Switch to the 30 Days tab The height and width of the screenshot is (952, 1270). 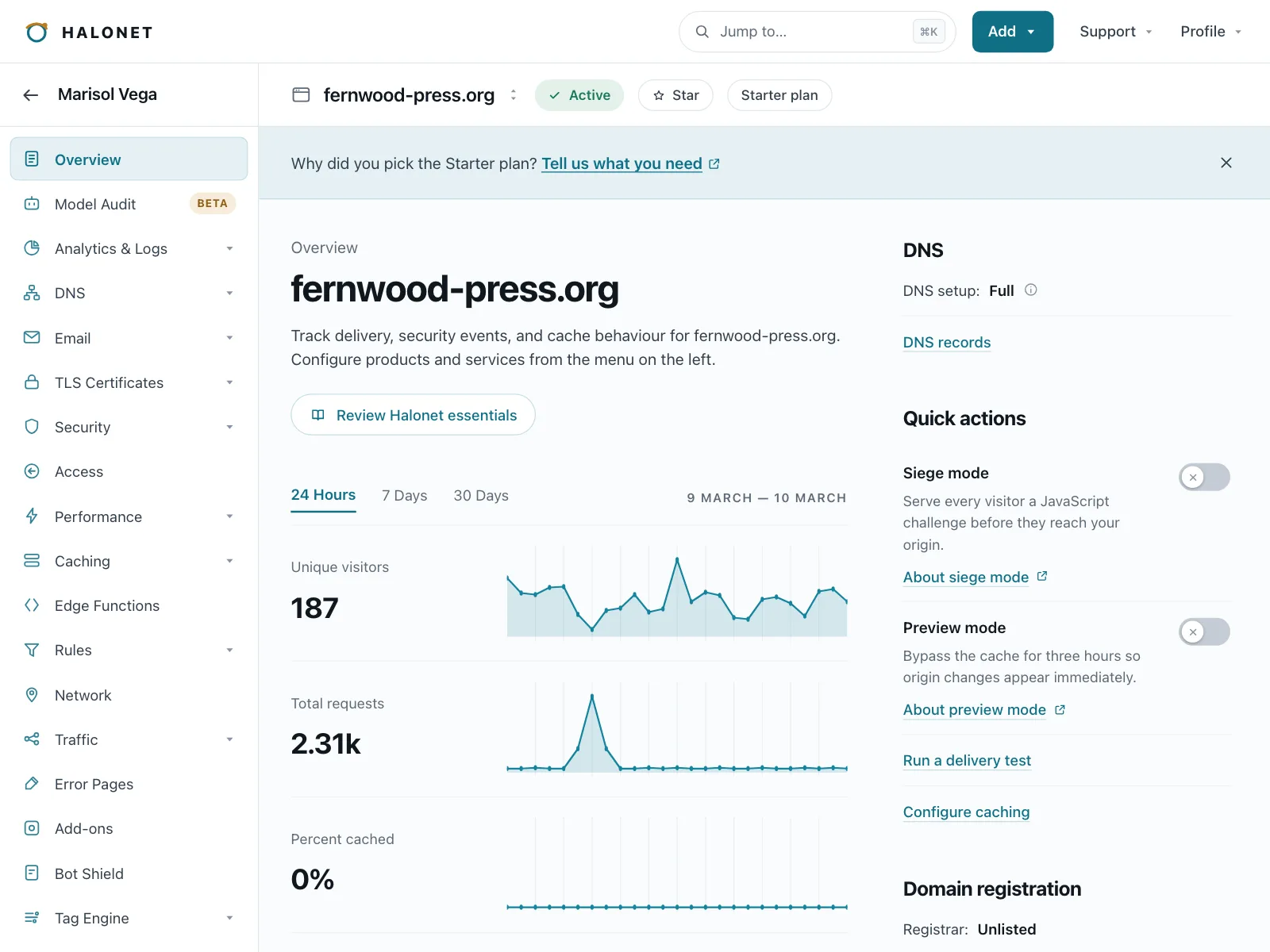pyautogui.click(x=481, y=496)
